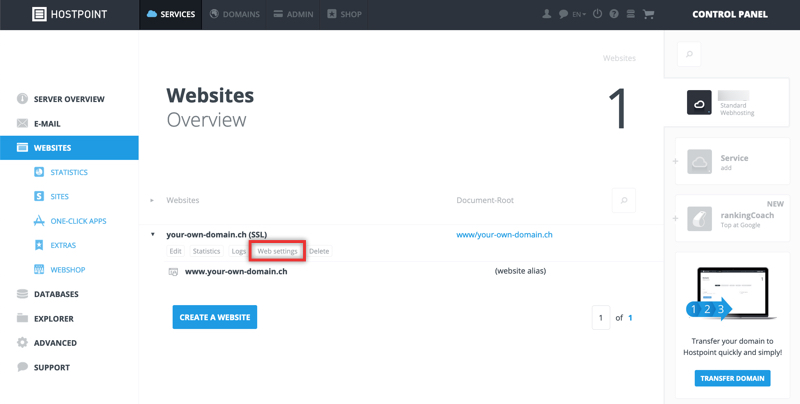
Task: Open the EN language dropdown
Action: coord(579,14)
